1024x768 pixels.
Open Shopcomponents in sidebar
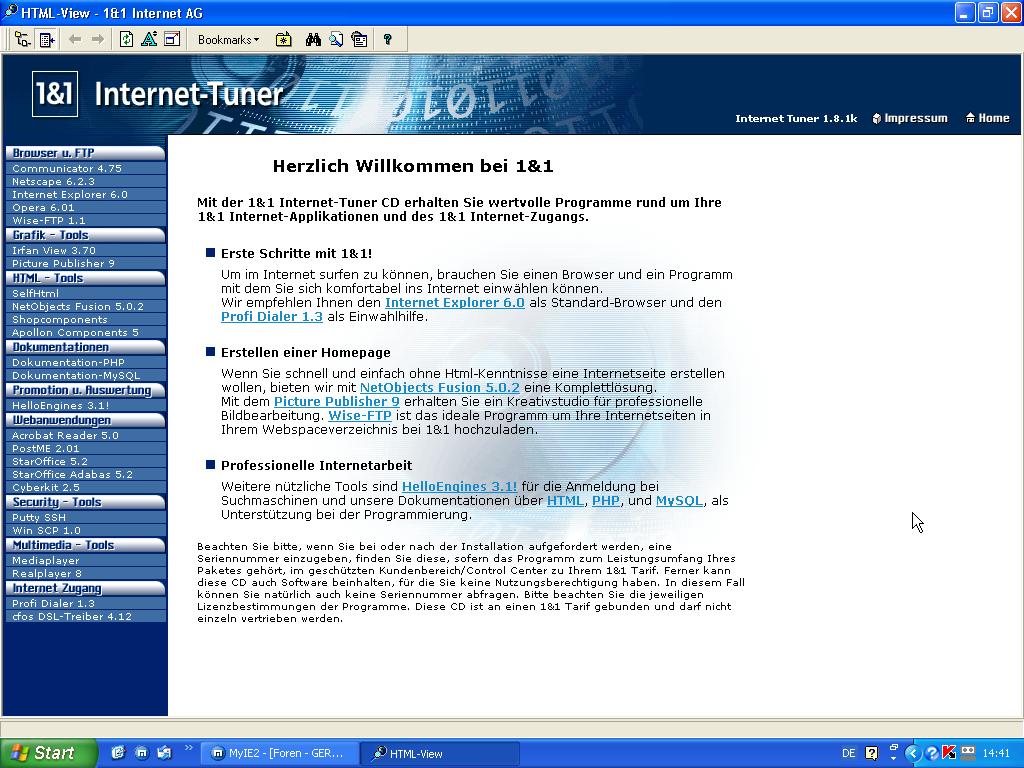click(85, 319)
